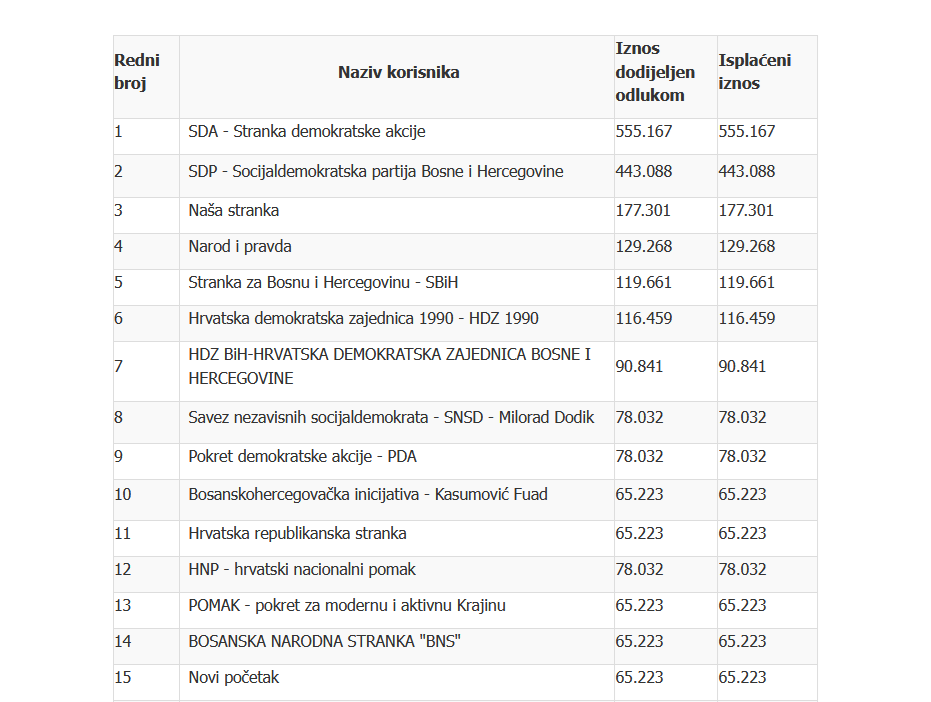
Task: Select the Hrvatska republikanska stranka cell
Action: coord(397,539)
